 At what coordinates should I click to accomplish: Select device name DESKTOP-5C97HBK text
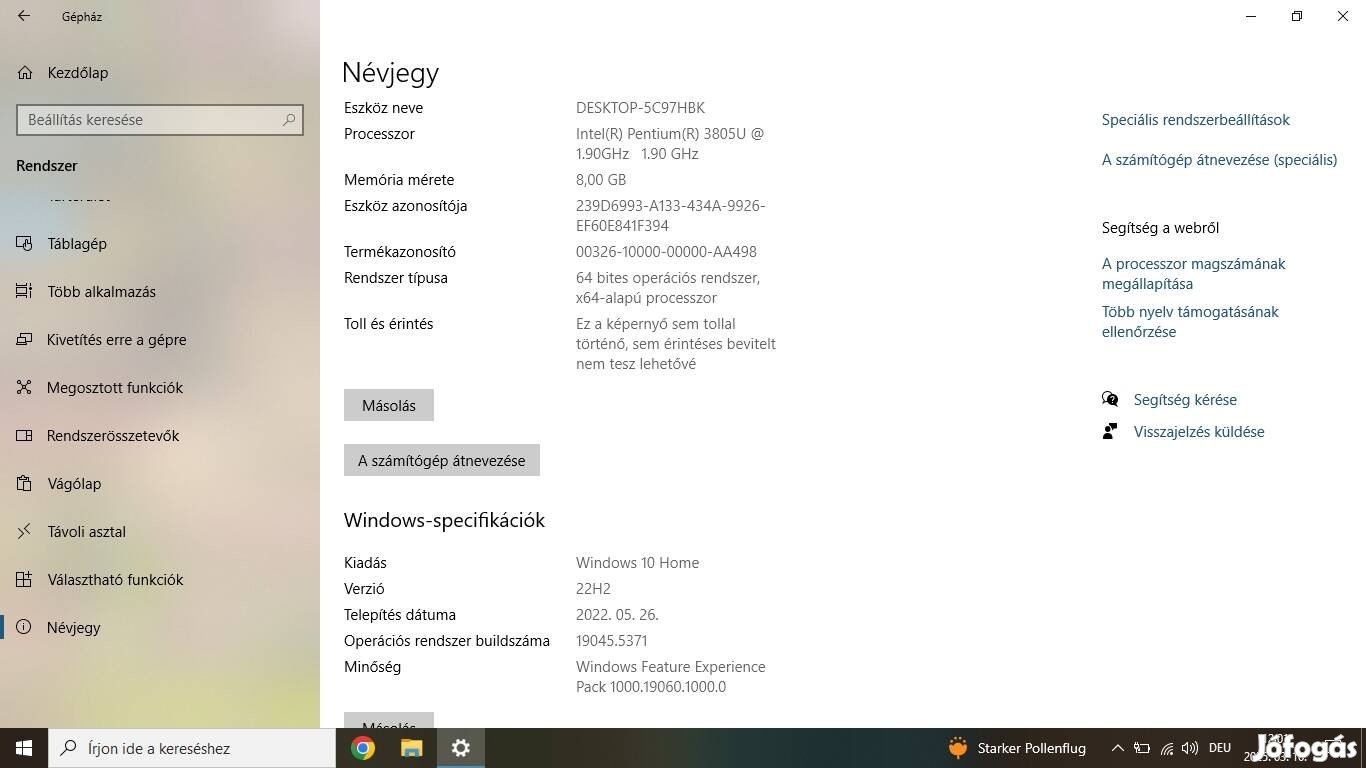[x=640, y=108]
